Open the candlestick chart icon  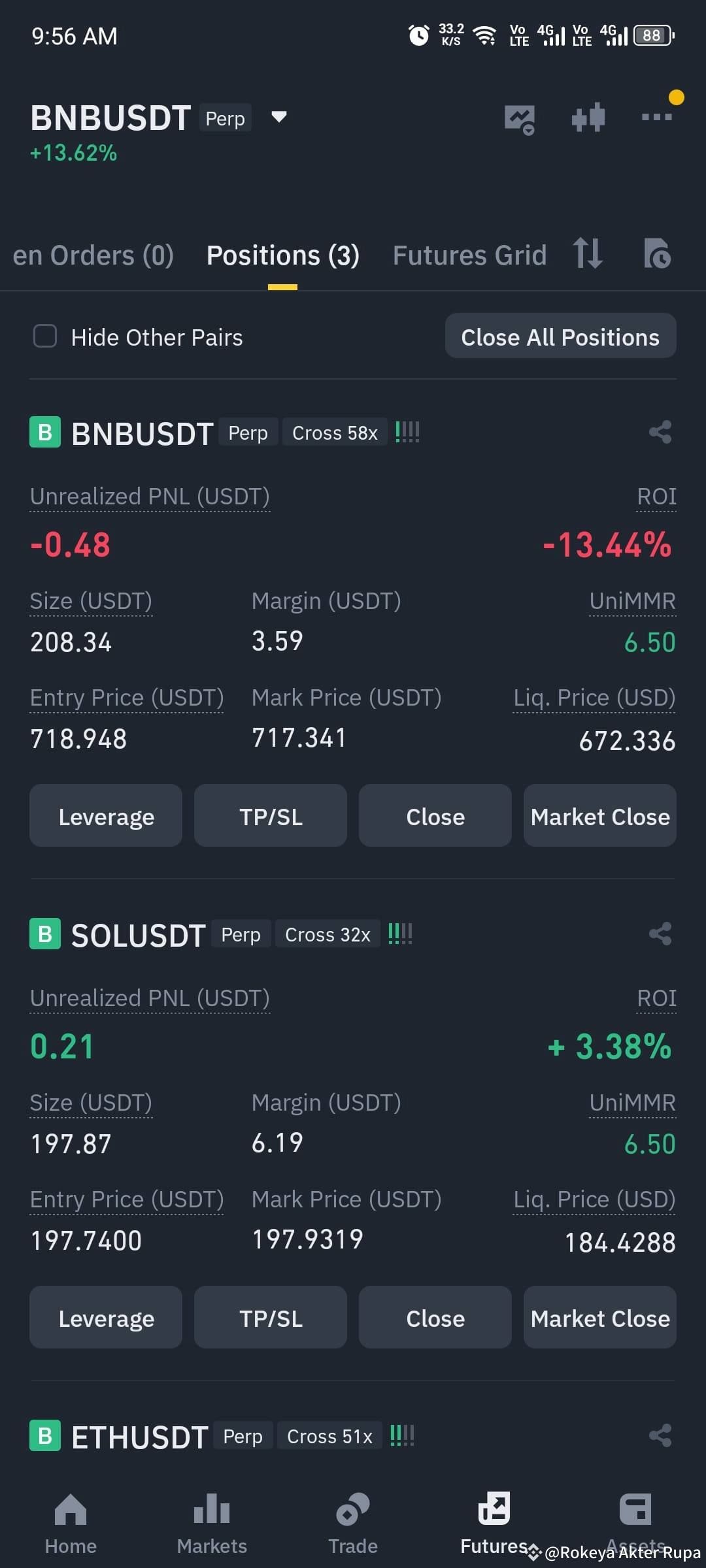tap(588, 118)
